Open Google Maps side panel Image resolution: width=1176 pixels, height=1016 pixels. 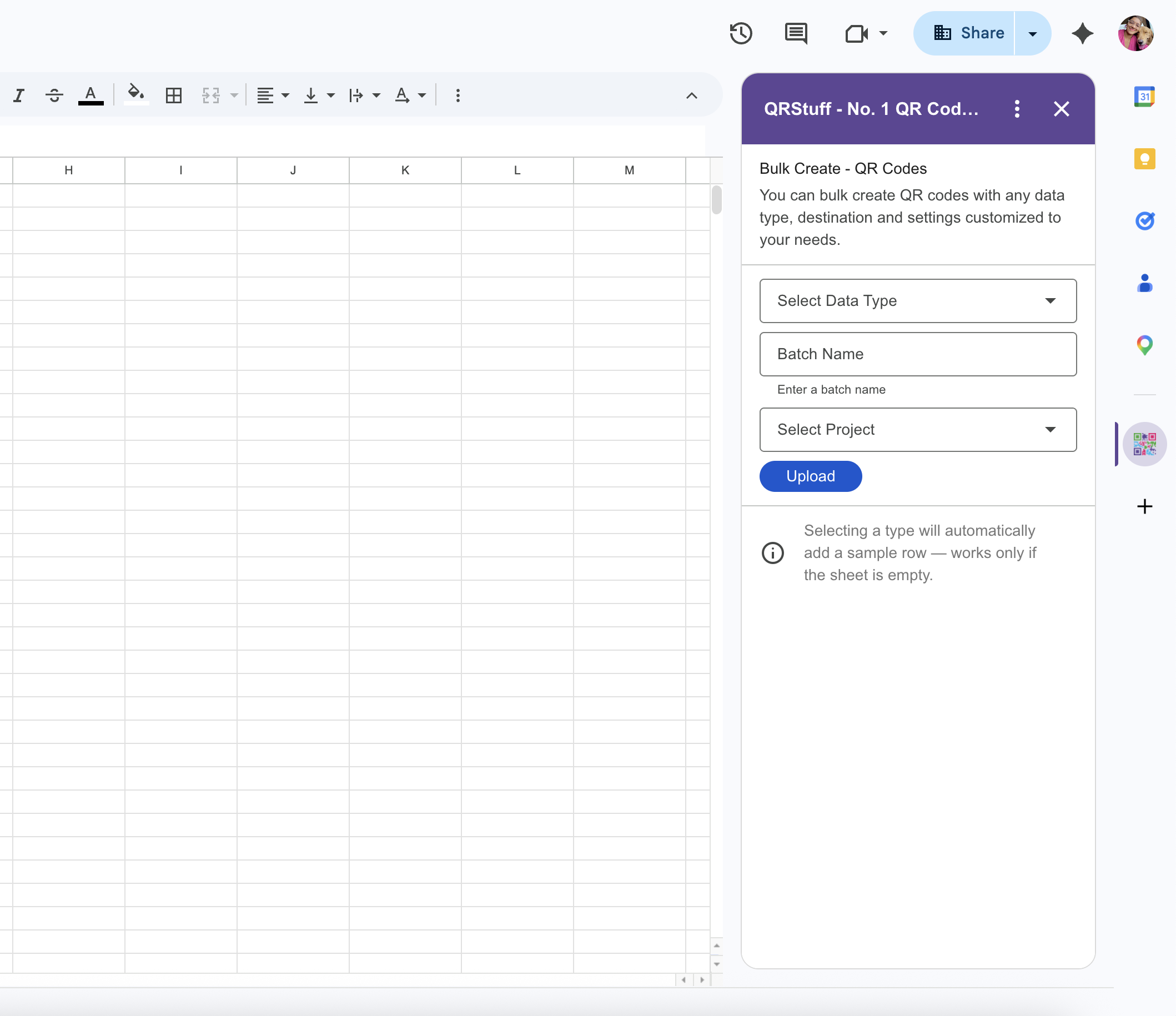(1145, 345)
